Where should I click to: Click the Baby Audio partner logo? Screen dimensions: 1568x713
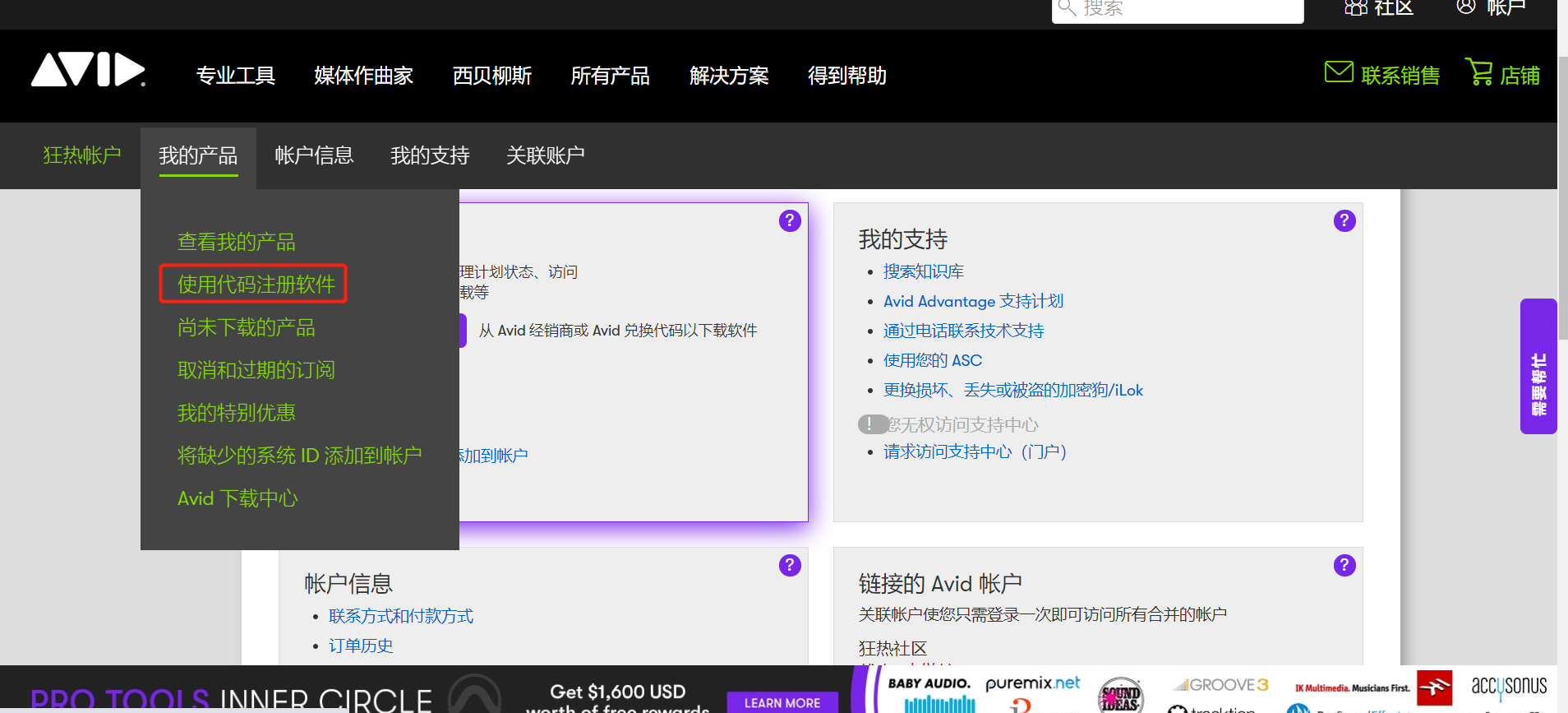point(929,684)
